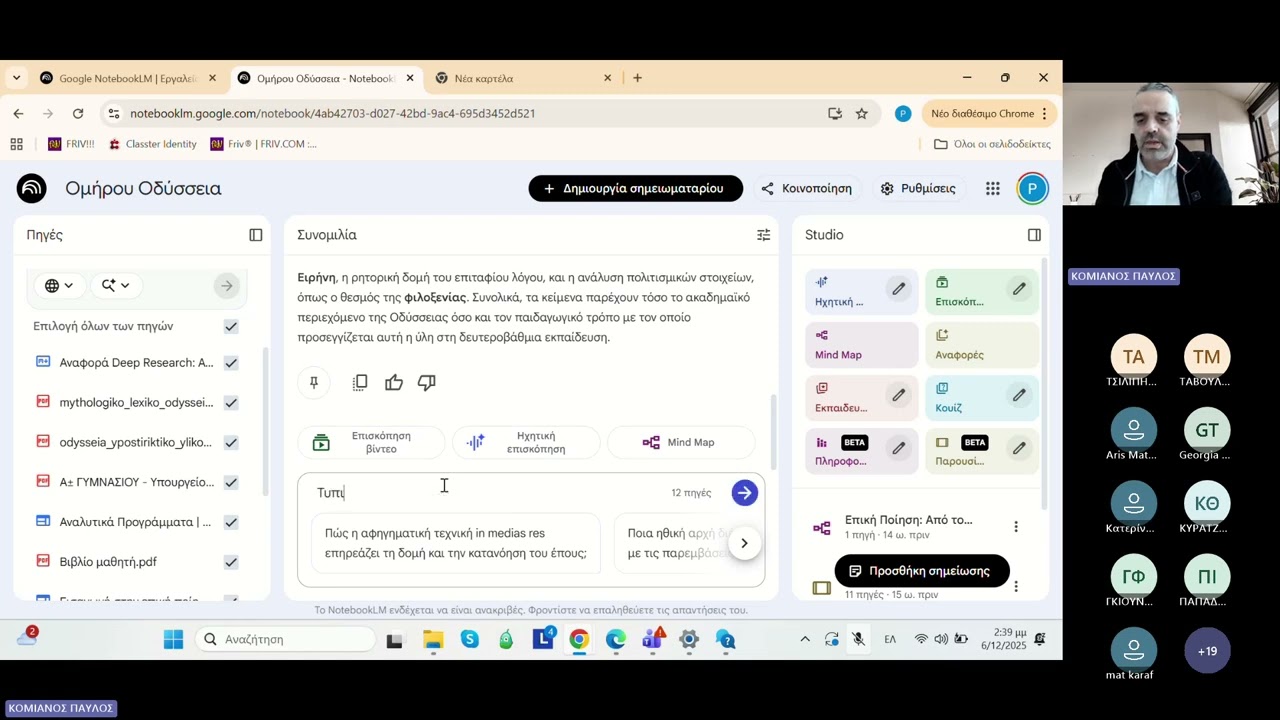The width and height of the screenshot is (1280, 720).
Task: Open options for the 11 πηγές note
Action: coord(1016,587)
